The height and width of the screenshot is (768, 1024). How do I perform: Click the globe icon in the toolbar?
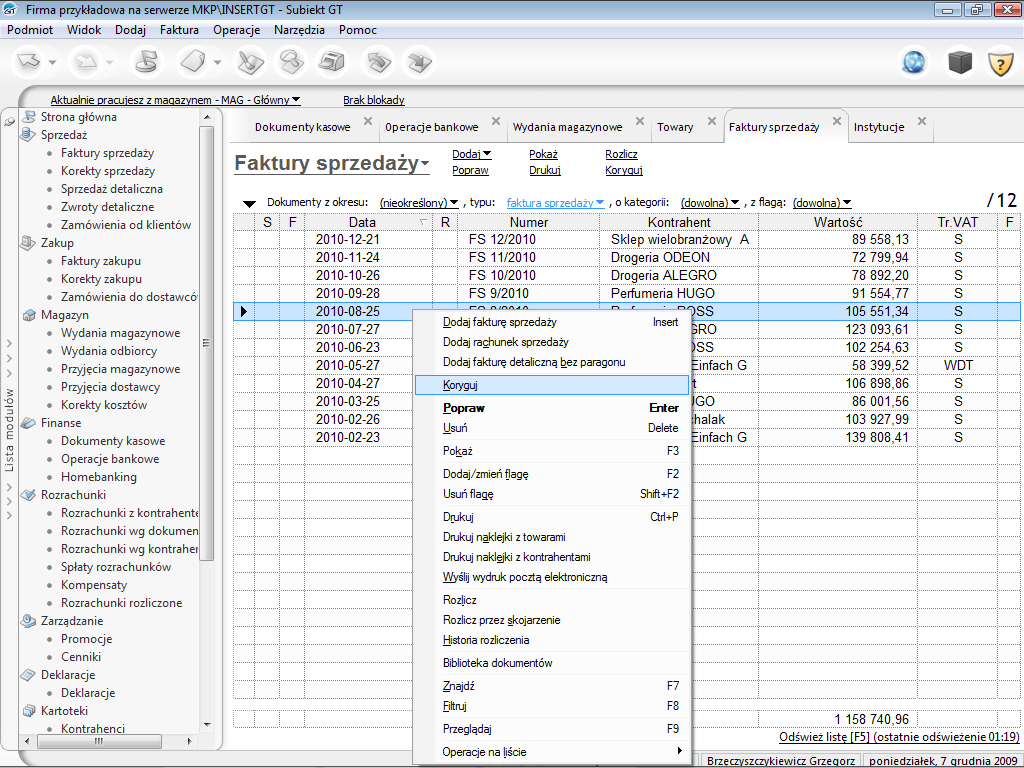[913, 63]
